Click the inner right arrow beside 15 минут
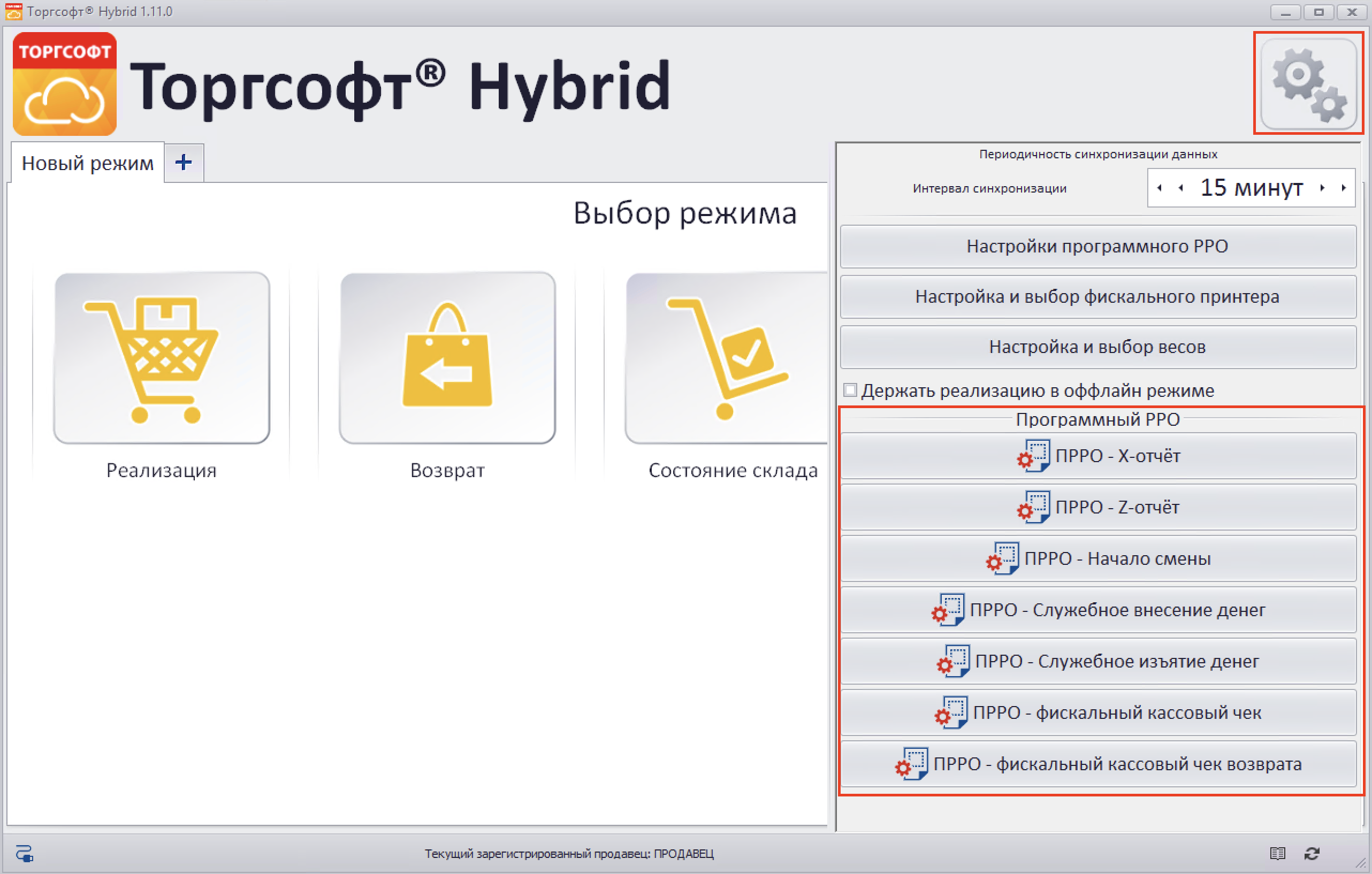Screen dimensions: 1372x874 (1322, 187)
